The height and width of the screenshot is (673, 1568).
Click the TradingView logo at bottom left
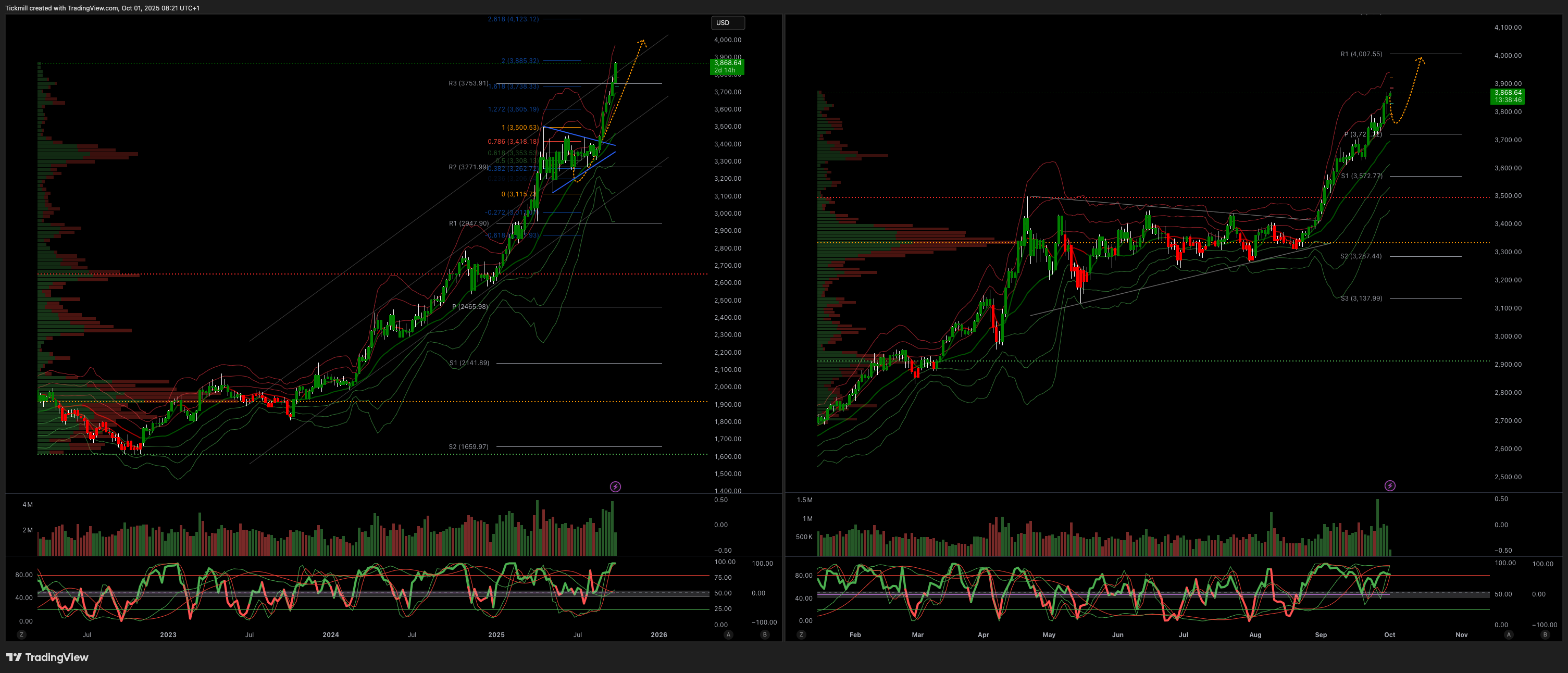coord(47,657)
